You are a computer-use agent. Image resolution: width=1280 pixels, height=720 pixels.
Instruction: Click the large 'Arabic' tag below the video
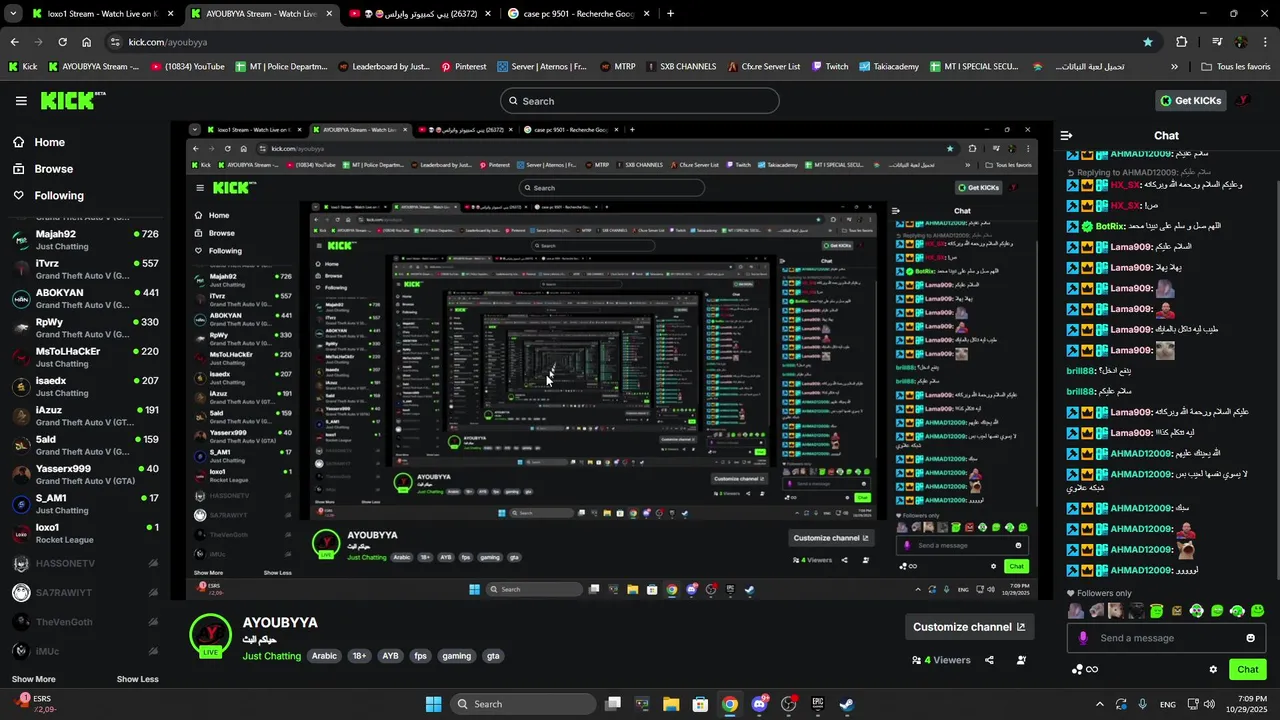324,656
